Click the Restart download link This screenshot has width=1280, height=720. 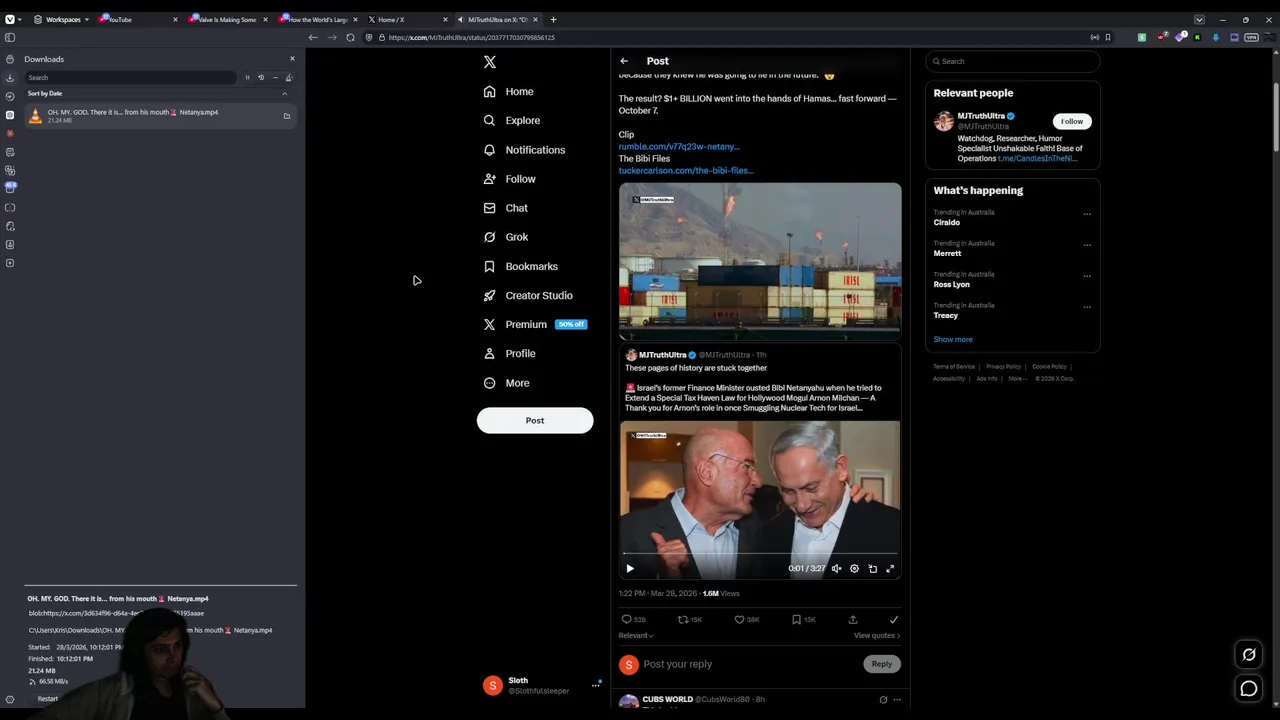coord(47,699)
